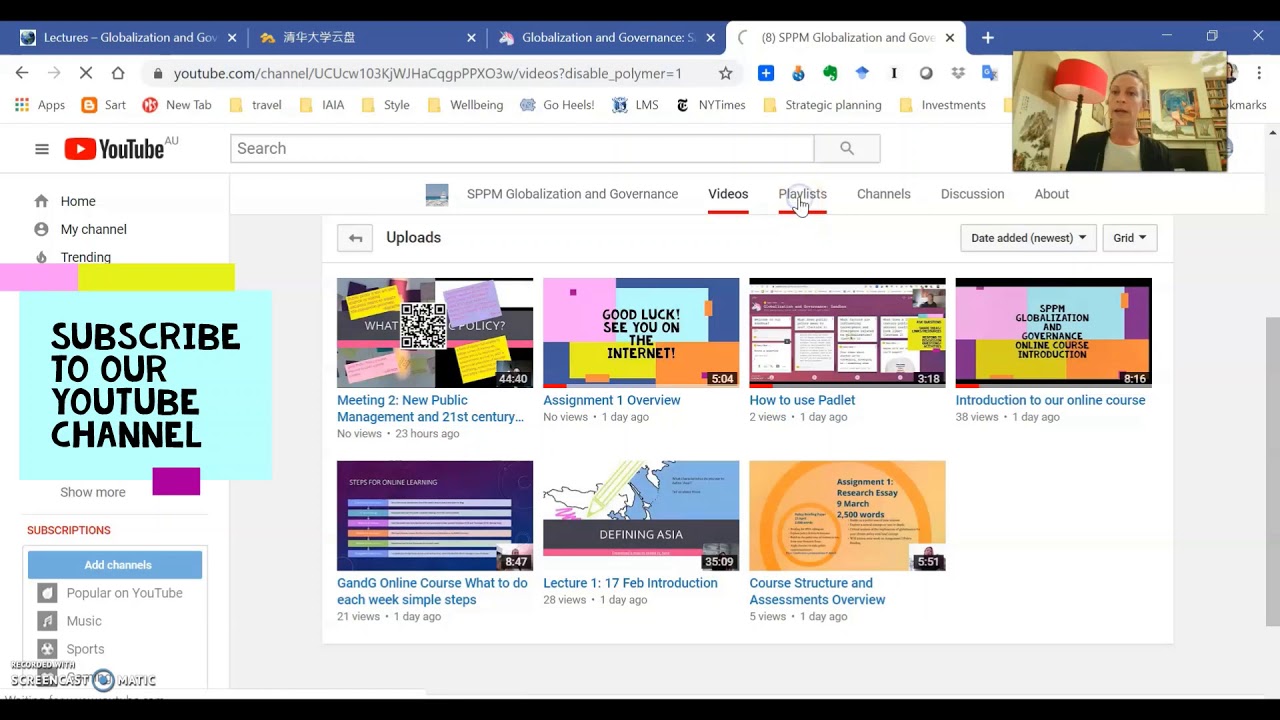Click the Good Luck See You thumbnail
Image resolution: width=1280 pixels, height=720 pixels.
point(641,333)
